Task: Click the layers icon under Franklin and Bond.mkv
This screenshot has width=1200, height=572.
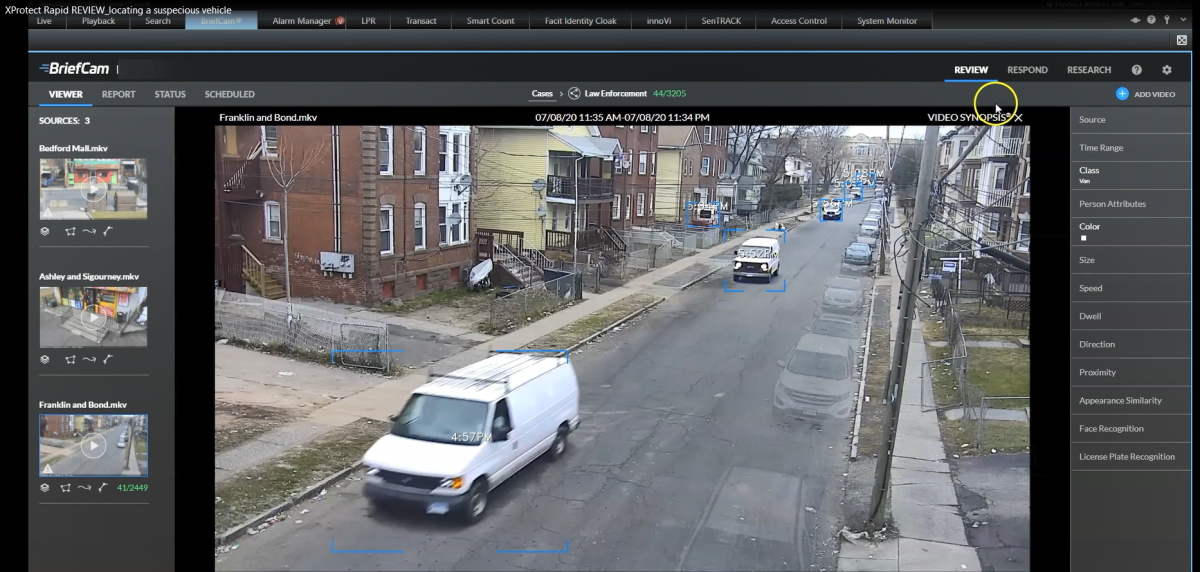Action: [x=45, y=488]
